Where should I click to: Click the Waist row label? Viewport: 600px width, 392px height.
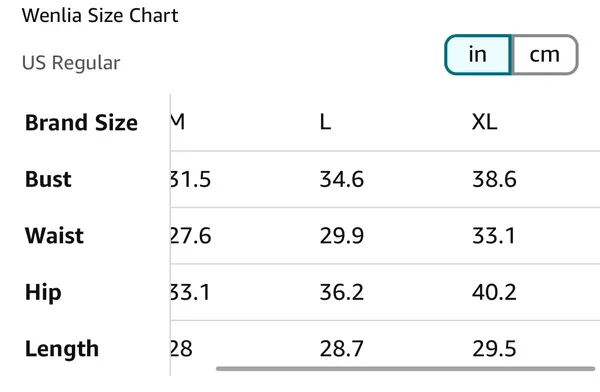54,235
